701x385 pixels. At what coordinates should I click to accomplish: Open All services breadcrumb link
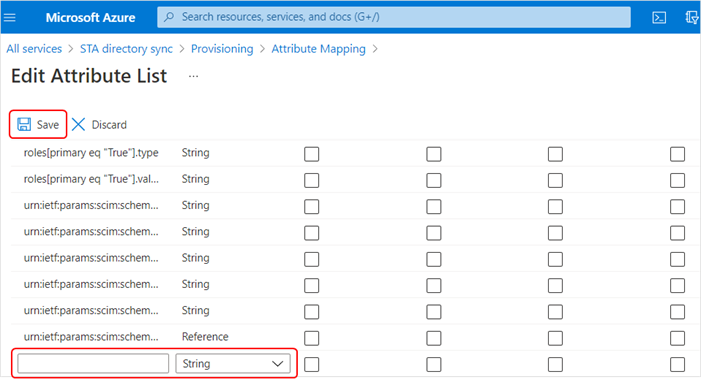click(x=34, y=49)
